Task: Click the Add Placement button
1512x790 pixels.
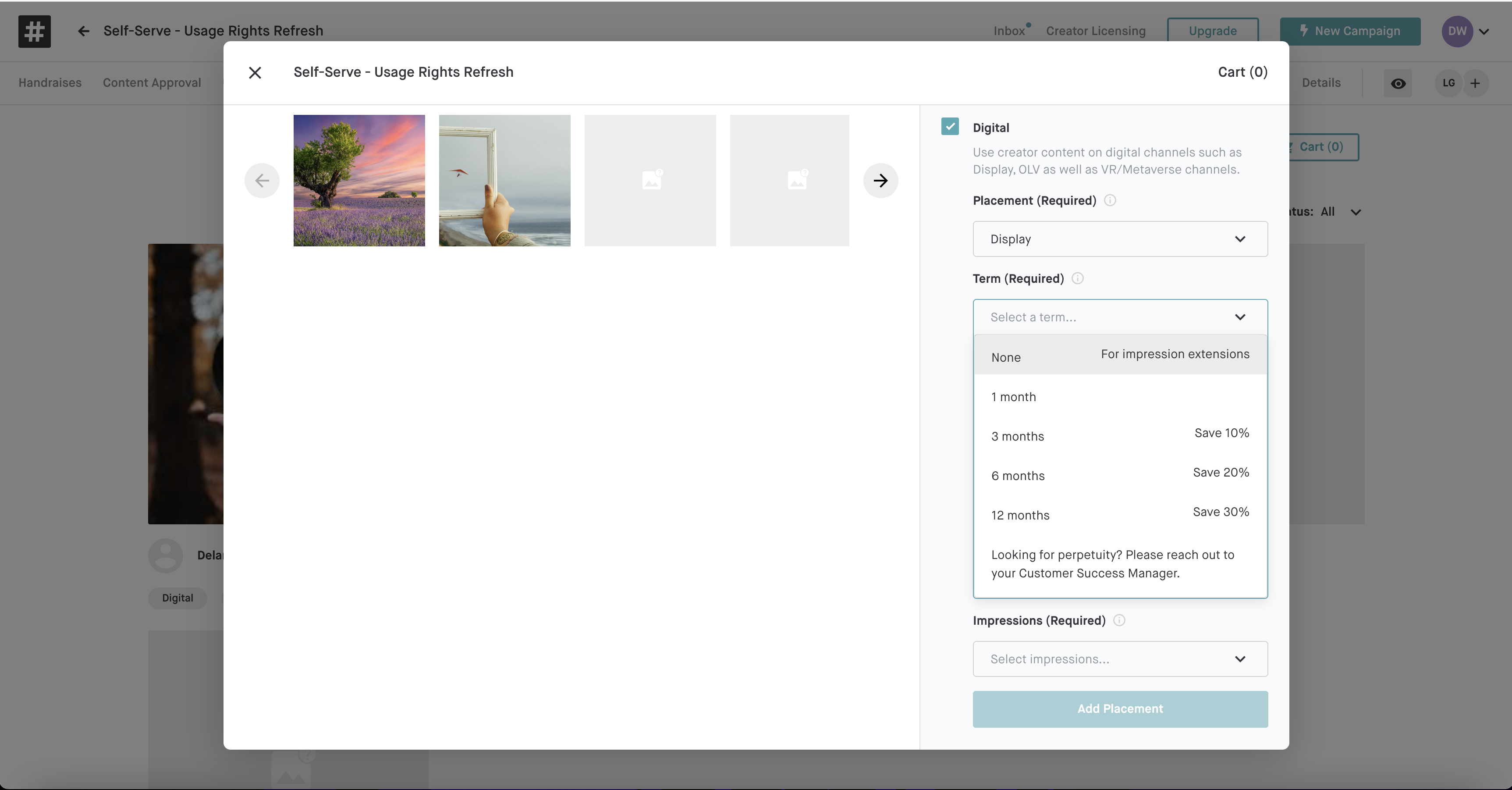Action: click(x=1120, y=709)
